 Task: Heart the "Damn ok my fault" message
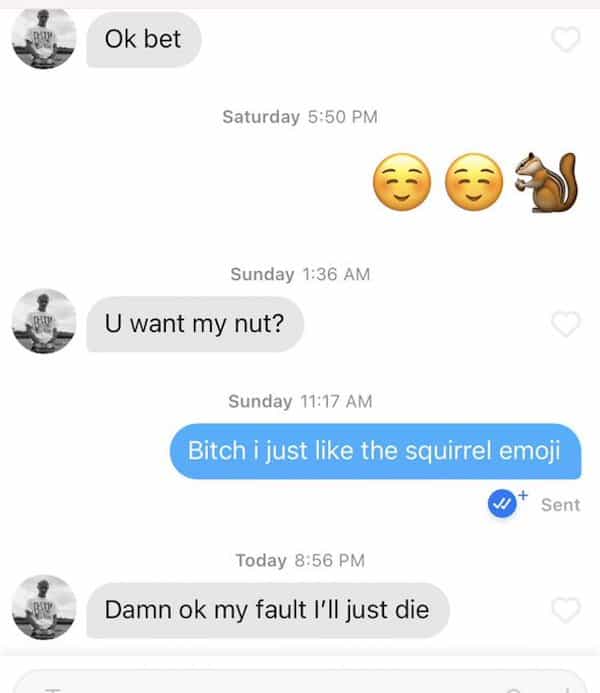pos(566,610)
